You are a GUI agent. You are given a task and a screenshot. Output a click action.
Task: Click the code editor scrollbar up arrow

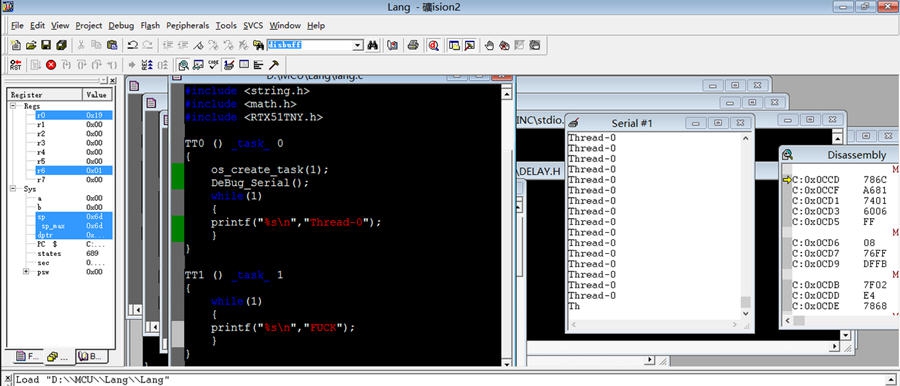pyautogui.click(x=507, y=94)
